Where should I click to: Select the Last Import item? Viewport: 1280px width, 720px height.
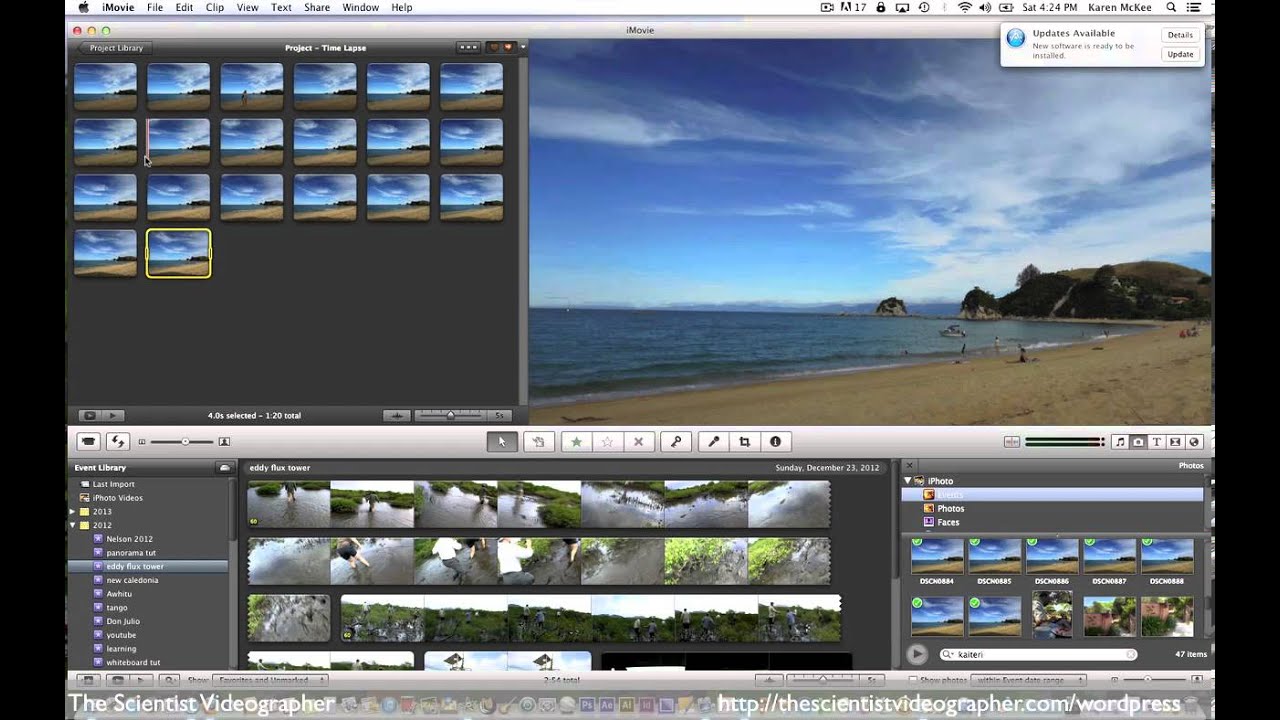click(114, 484)
